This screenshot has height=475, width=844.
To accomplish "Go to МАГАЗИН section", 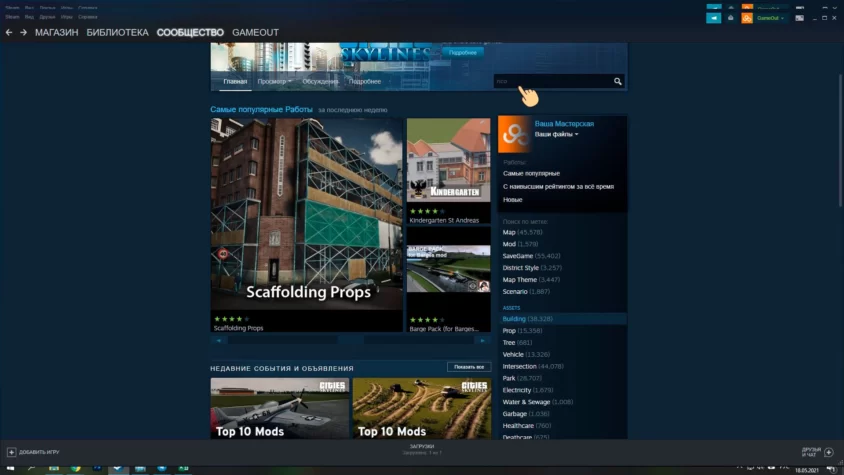I will (x=57, y=32).
